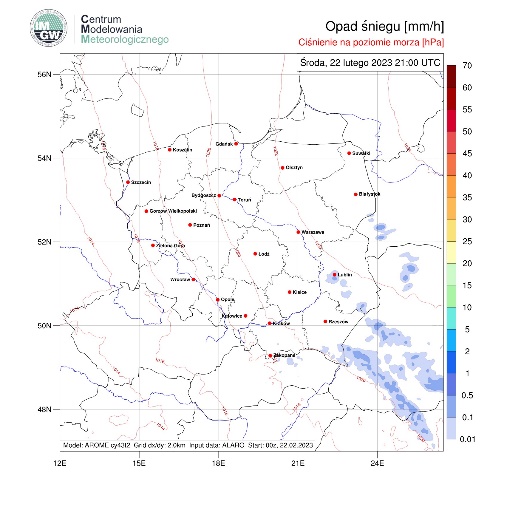
Task: Click the 24E longitude label
Action: tap(377, 463)
